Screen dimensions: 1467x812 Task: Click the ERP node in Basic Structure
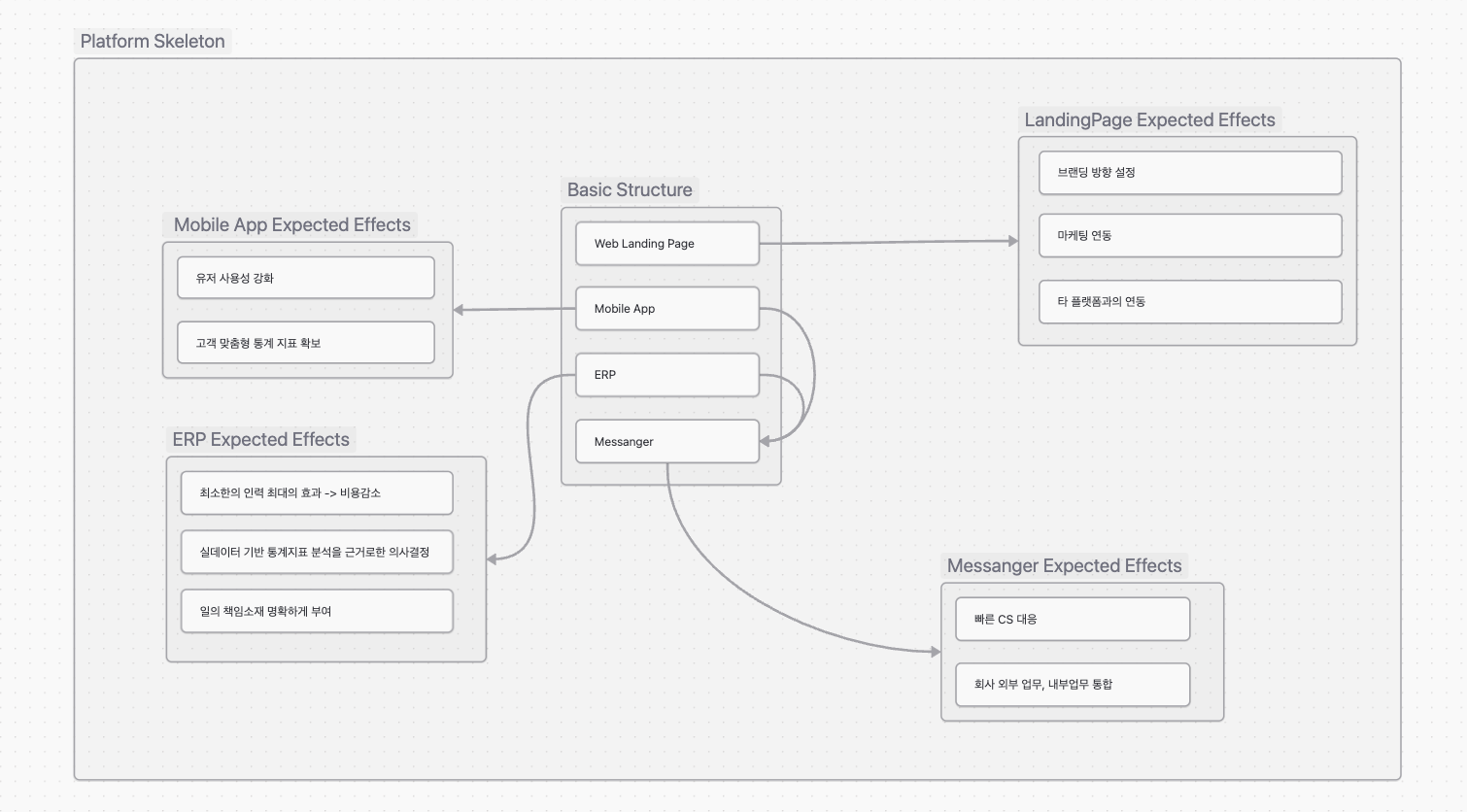[x=666, y=375]
